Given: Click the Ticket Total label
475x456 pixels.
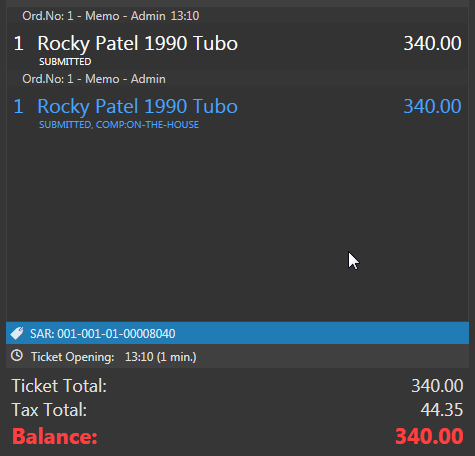Looking at the screenshot, I should 59,386.
